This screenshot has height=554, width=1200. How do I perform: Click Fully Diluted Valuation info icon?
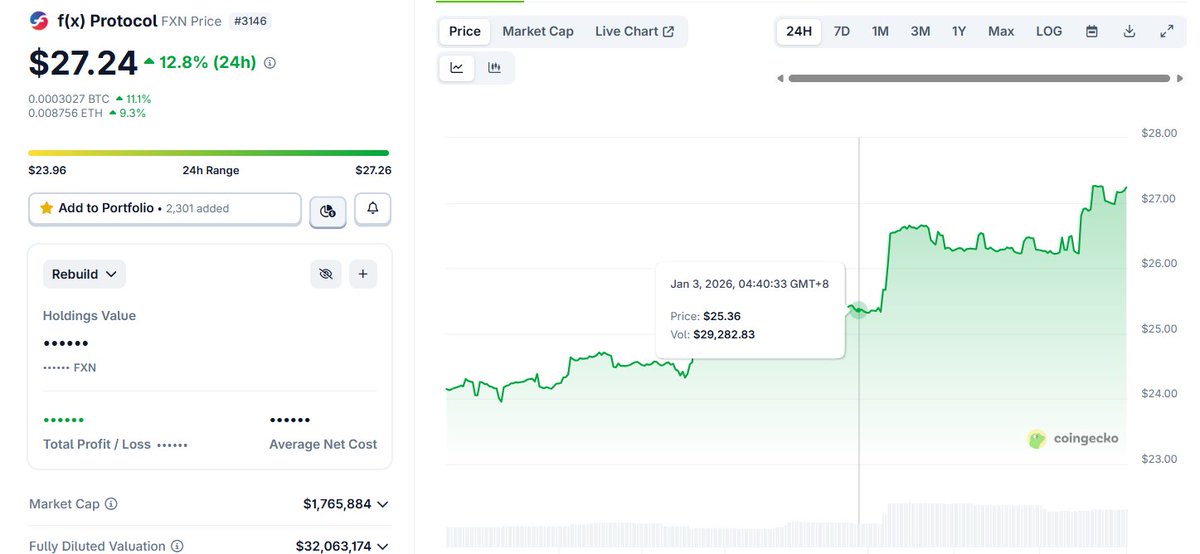click(177, 546)
